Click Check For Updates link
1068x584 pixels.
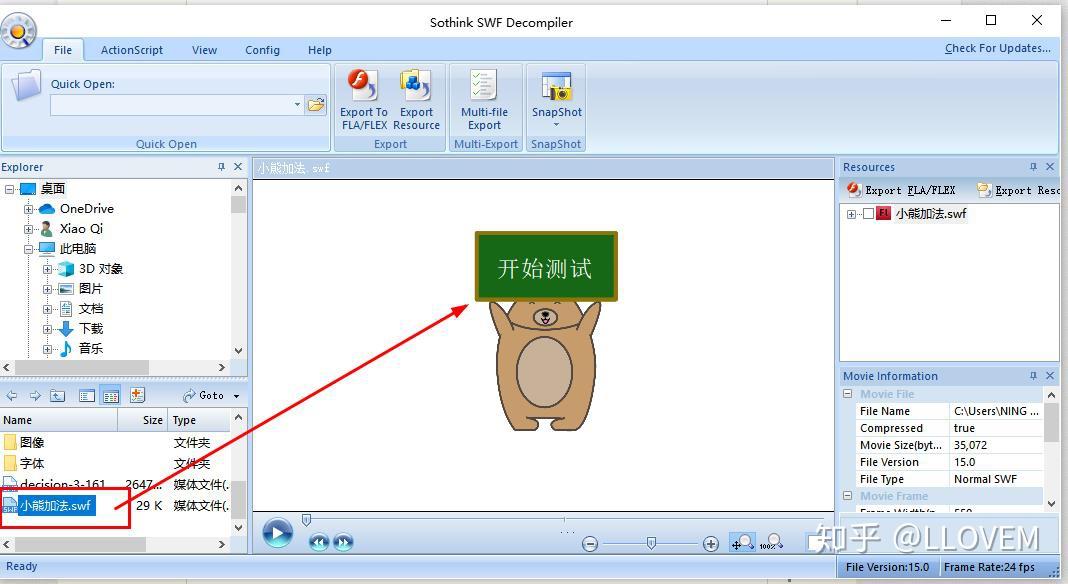998,48
